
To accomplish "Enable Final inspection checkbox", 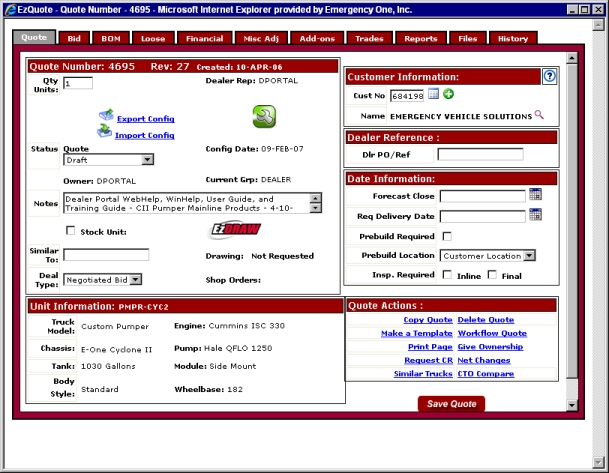I will (x=492, y=275).
